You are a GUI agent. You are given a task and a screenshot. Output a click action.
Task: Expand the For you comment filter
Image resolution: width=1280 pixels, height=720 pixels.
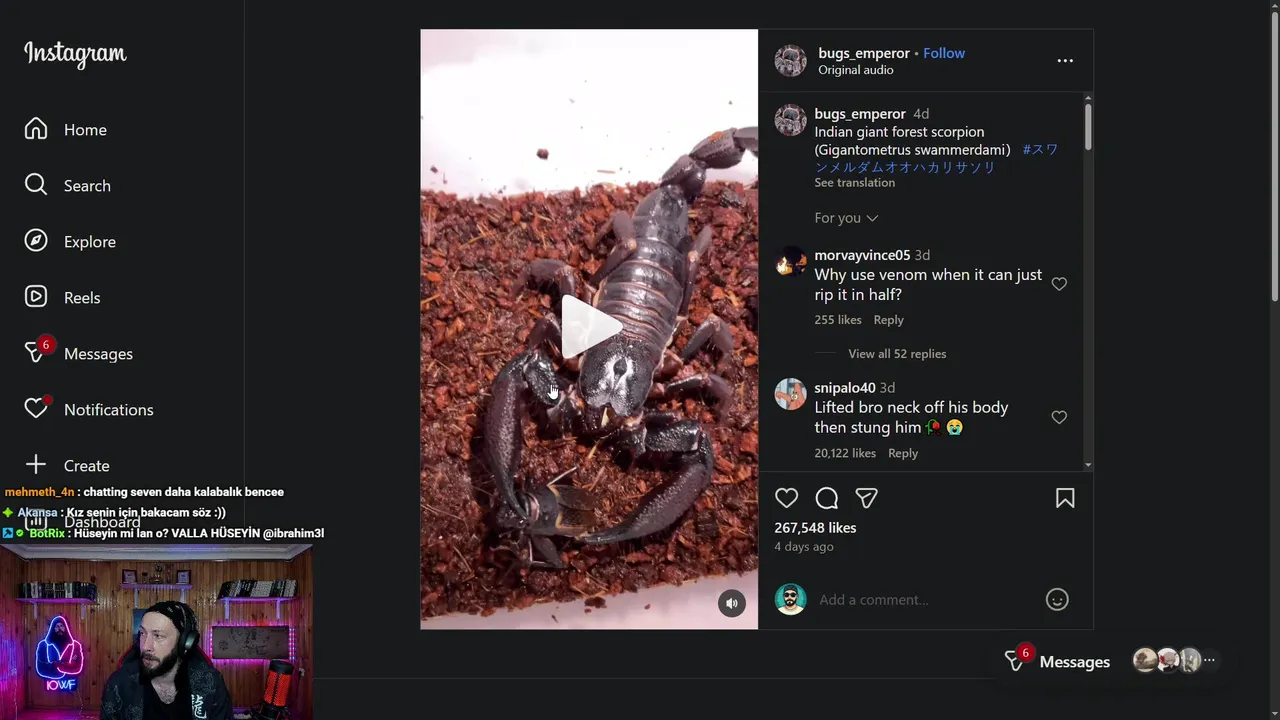click(846, 218)
